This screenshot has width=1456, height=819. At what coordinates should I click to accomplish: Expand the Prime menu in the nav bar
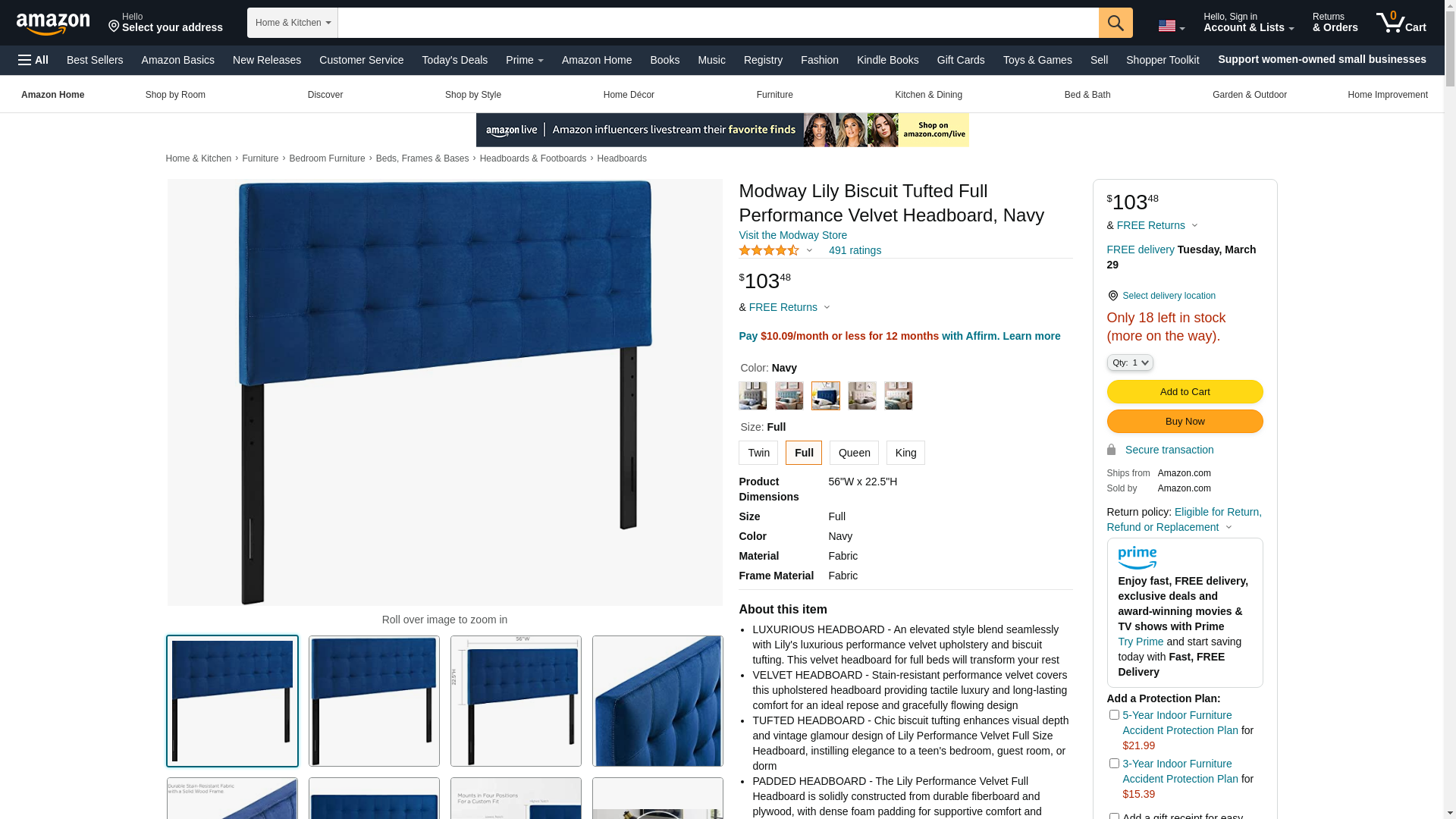click(524, 60)
